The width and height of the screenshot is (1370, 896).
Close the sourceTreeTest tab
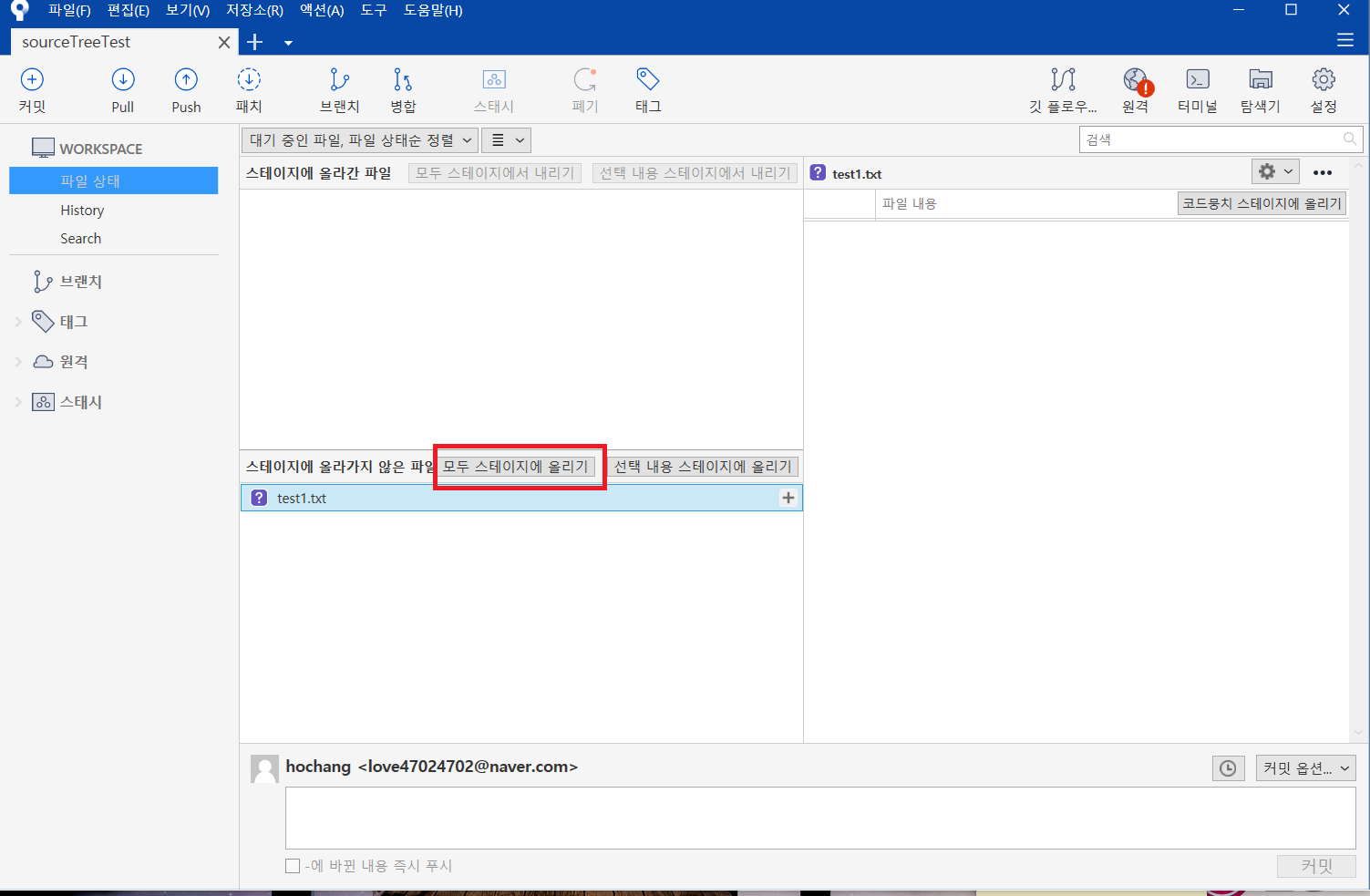(x=224, y=42)
